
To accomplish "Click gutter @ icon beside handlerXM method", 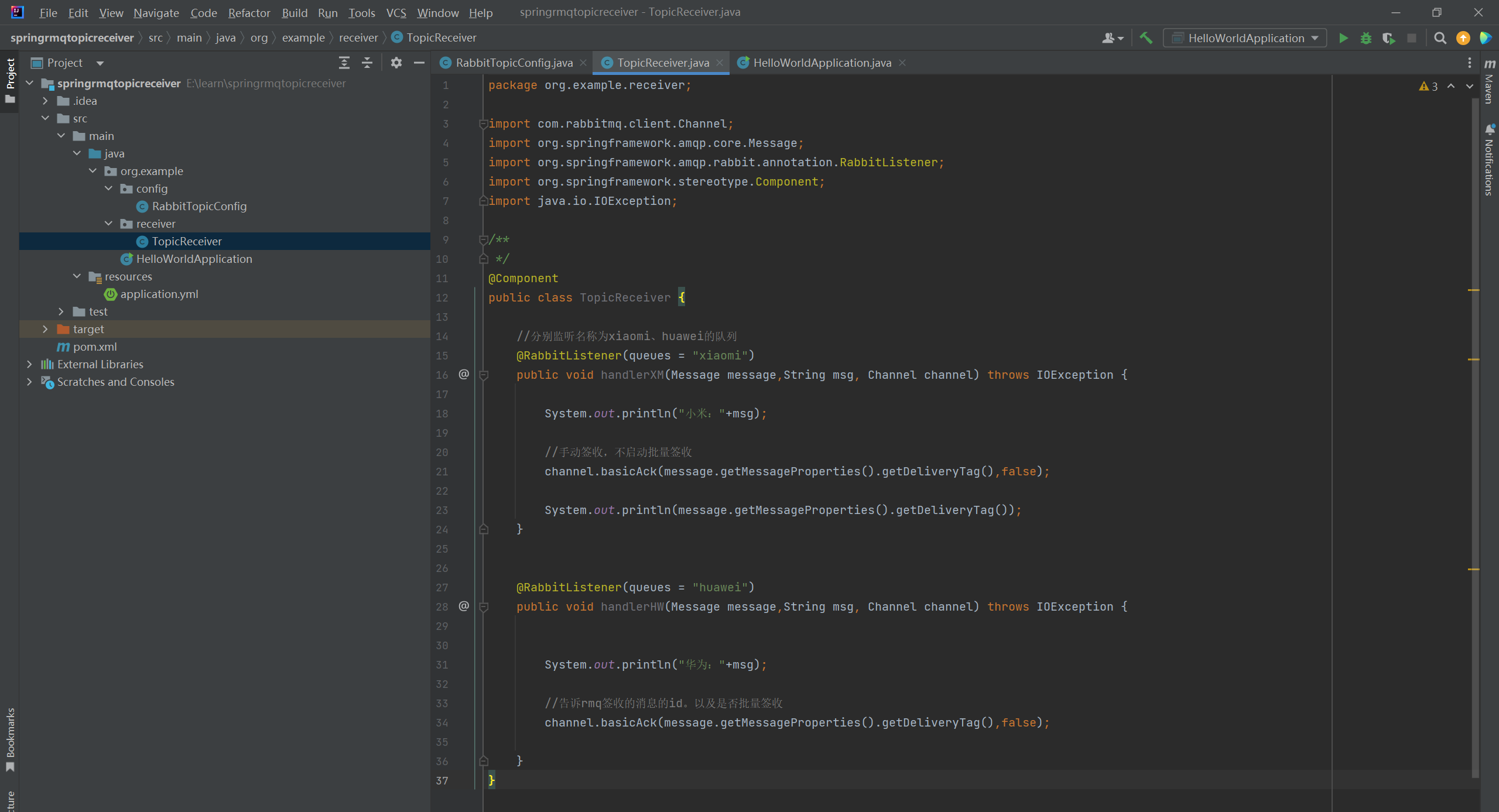I will point(464,374).
